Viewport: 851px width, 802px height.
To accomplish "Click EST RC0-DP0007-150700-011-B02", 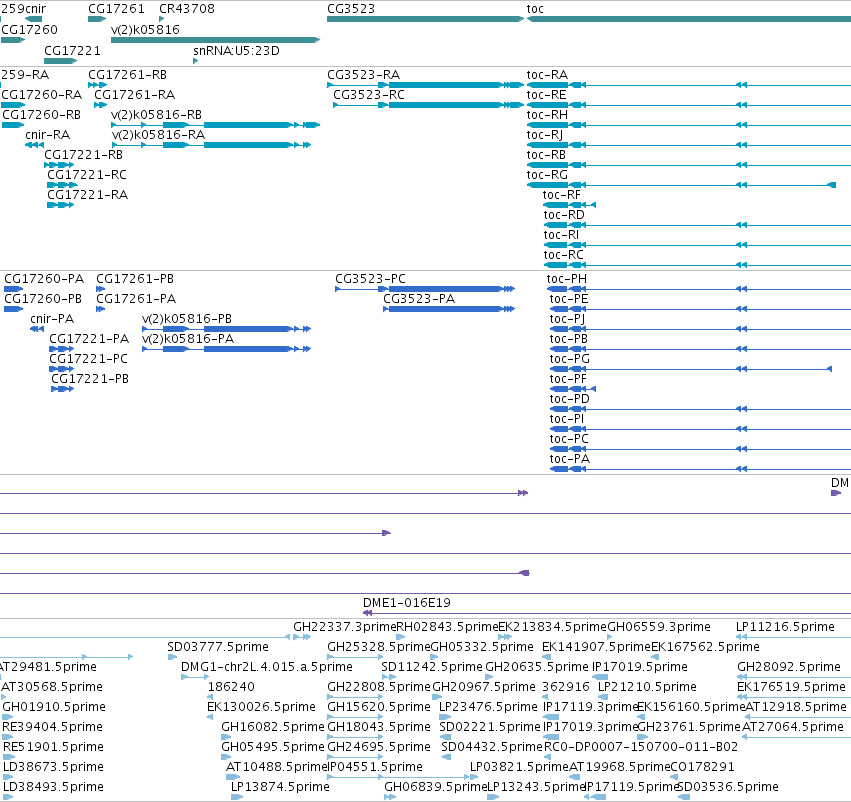I will (640, 747).
